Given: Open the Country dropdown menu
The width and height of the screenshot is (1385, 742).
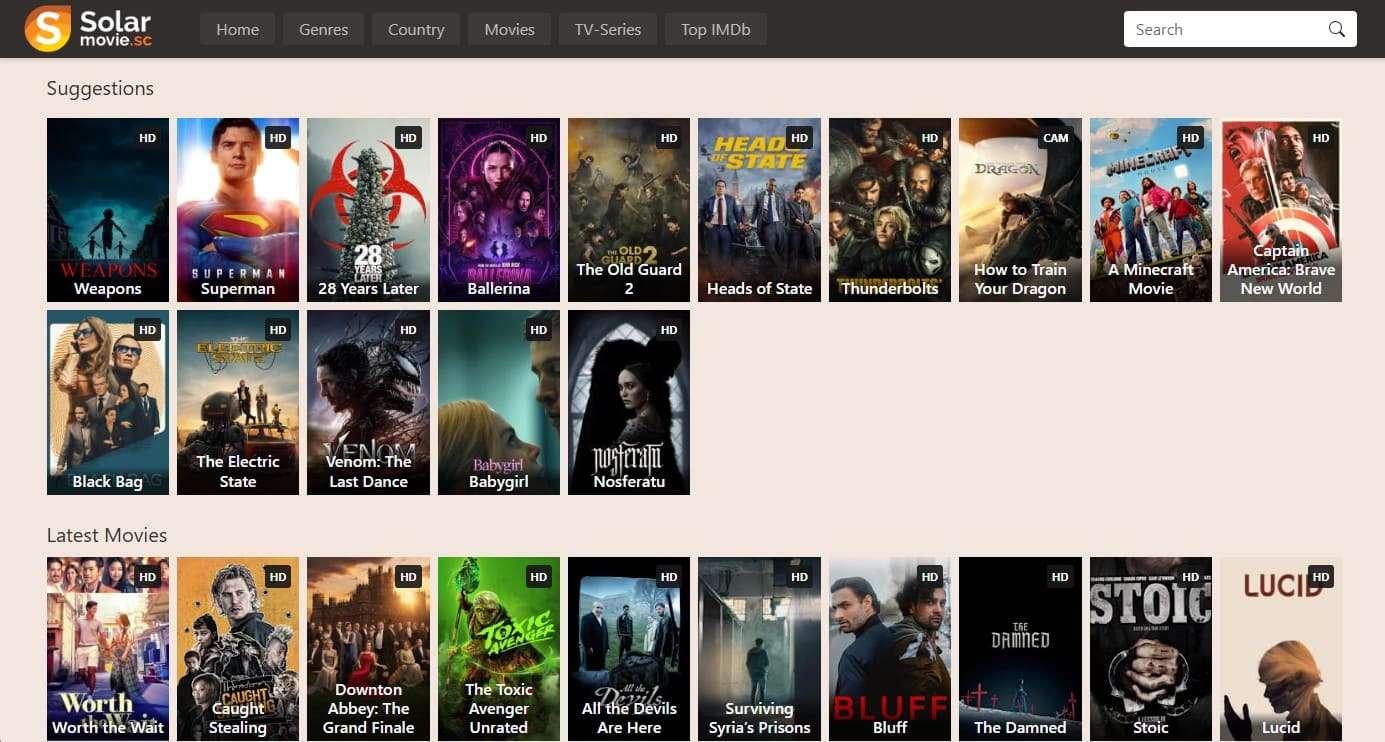Looking at the screenshot, I should [415, 29].
